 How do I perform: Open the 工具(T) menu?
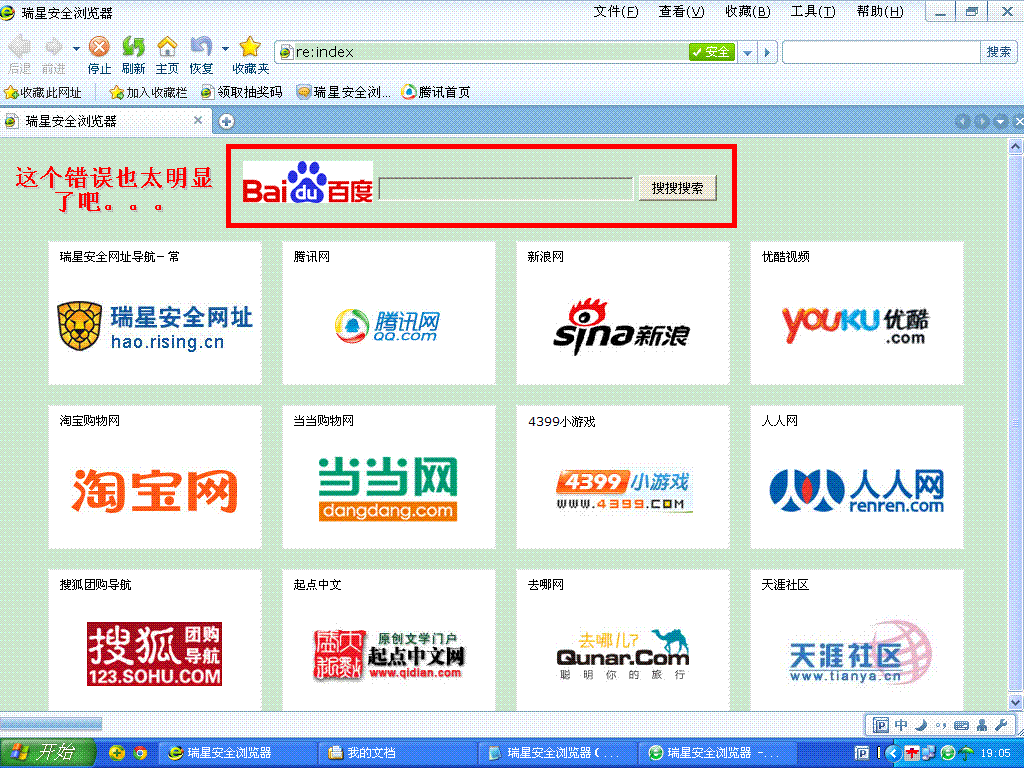pyautogui.click(x=813, y=12)
